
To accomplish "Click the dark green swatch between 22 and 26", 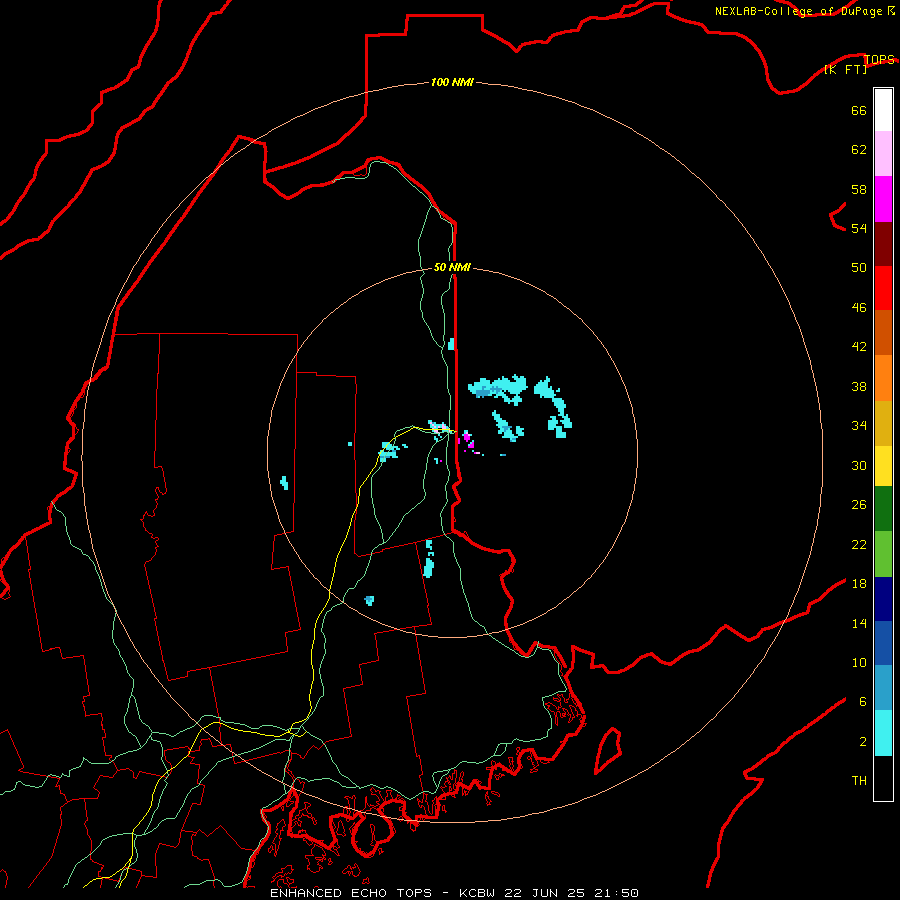I will point(883,509).
